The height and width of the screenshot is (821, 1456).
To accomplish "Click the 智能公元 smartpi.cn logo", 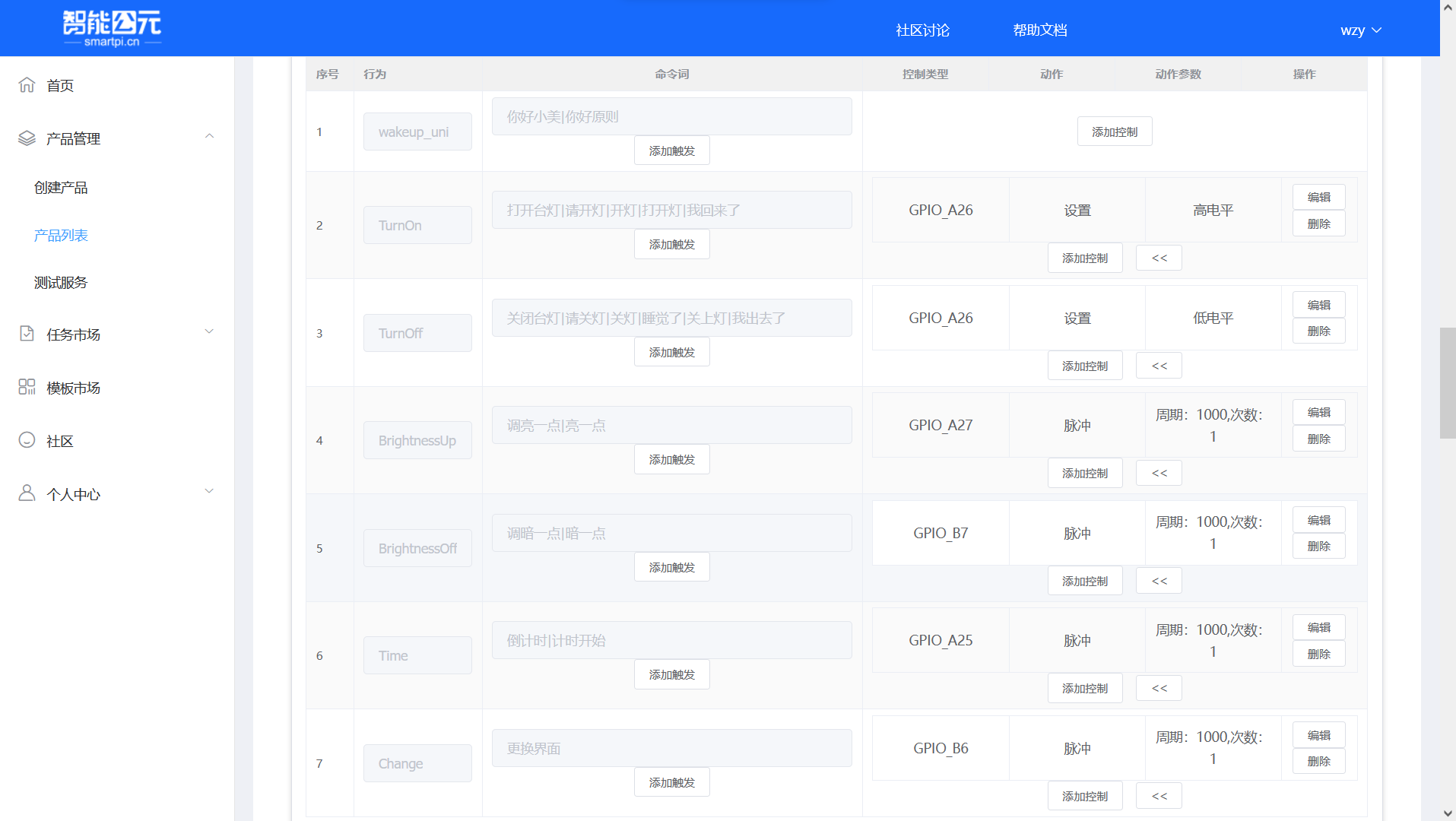I will tap(112, 29).
